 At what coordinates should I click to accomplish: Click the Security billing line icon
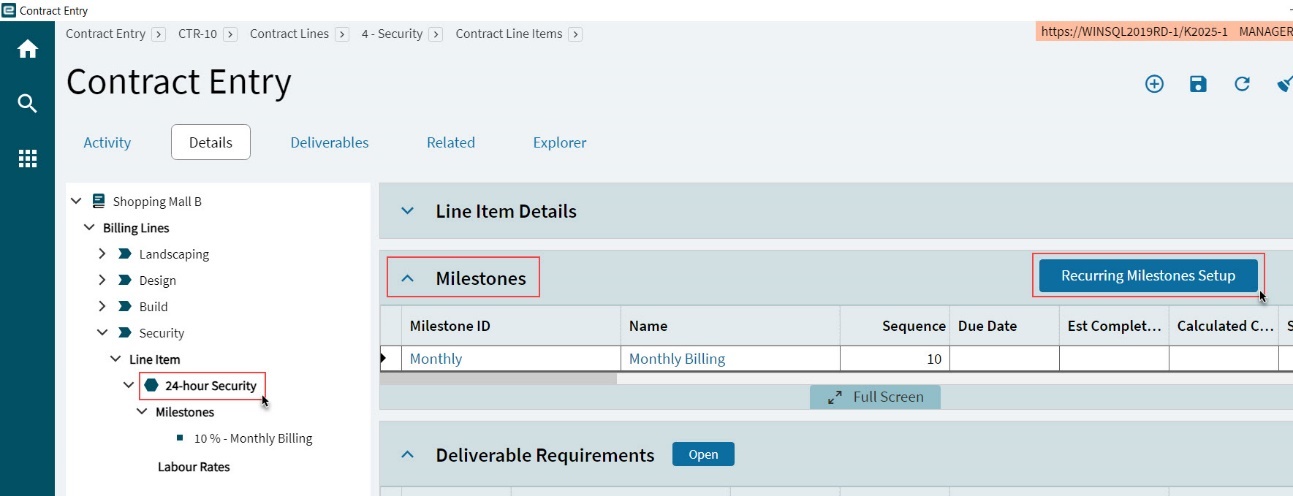pyautogui.click(x=125, y=333)
